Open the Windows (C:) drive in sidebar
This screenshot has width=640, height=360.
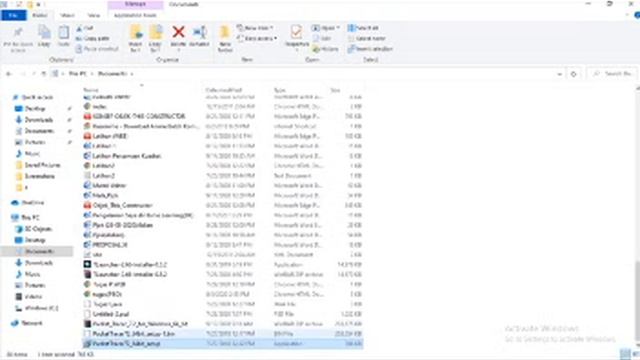coord(42,308)
